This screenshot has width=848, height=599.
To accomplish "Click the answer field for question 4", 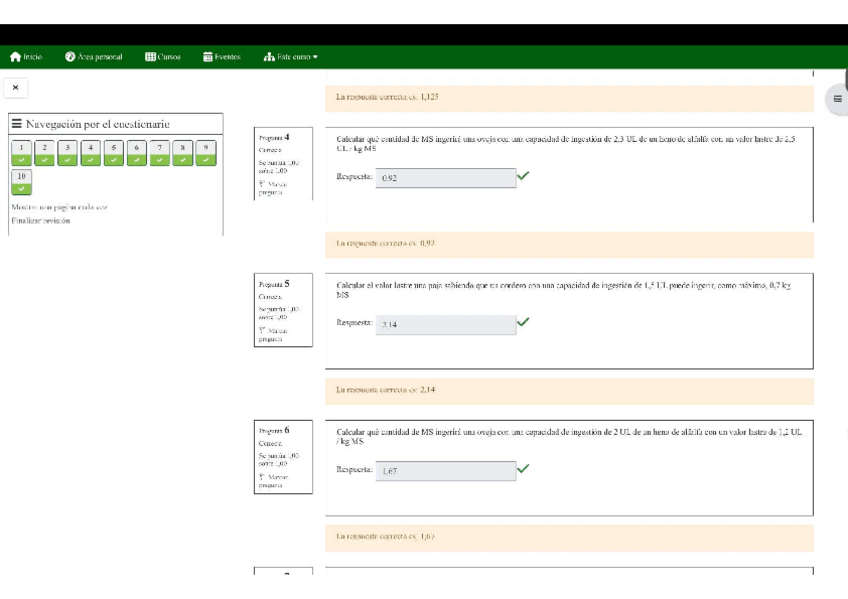I will pyautogui.click(x=446, y=178).
